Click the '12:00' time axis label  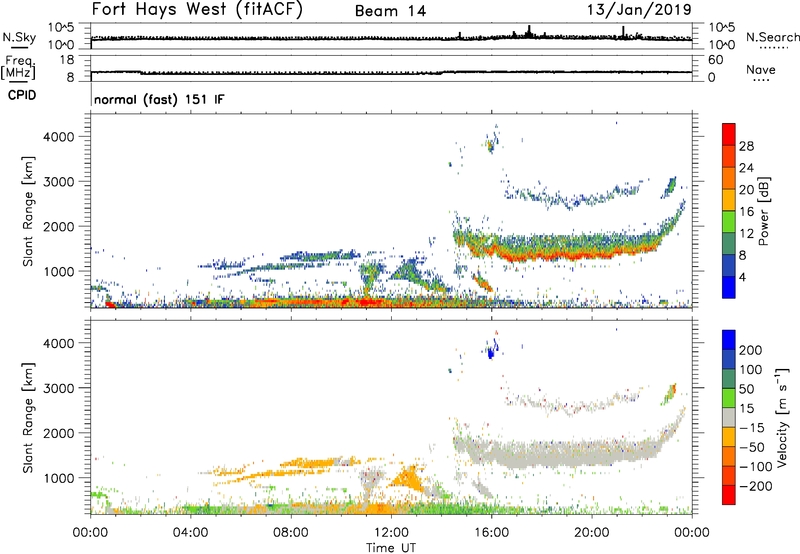tap(391, 533)
